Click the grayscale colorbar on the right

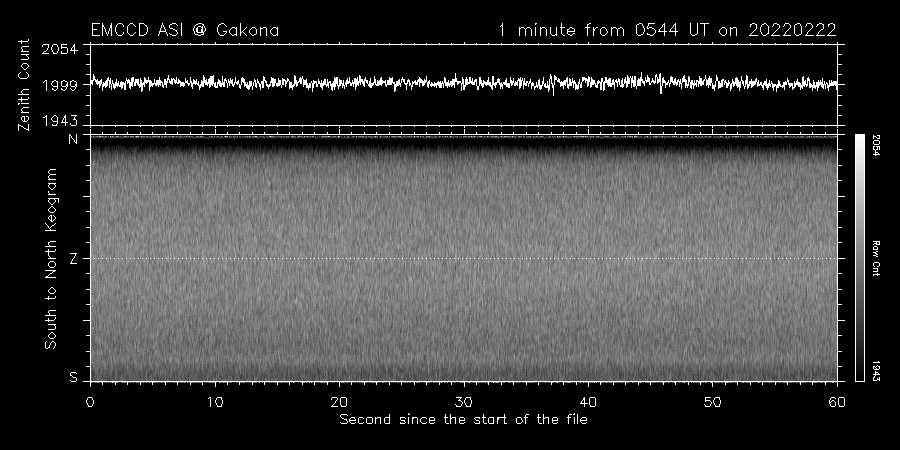859,258
